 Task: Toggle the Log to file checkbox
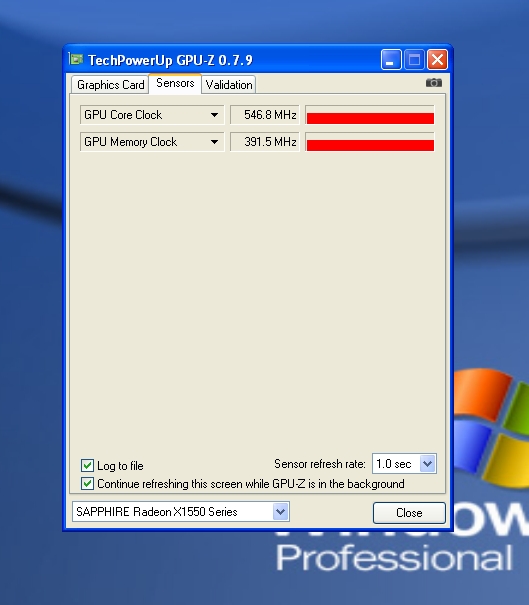pos(87,465)
